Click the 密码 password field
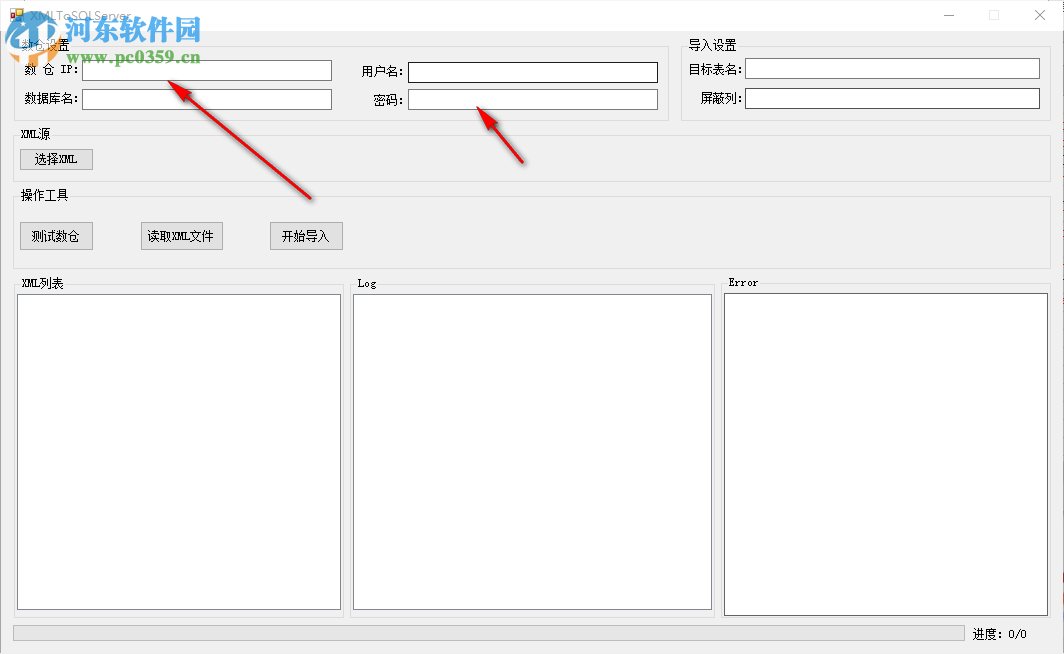This screenshot has width=1064, height=654. coord(532,100)
